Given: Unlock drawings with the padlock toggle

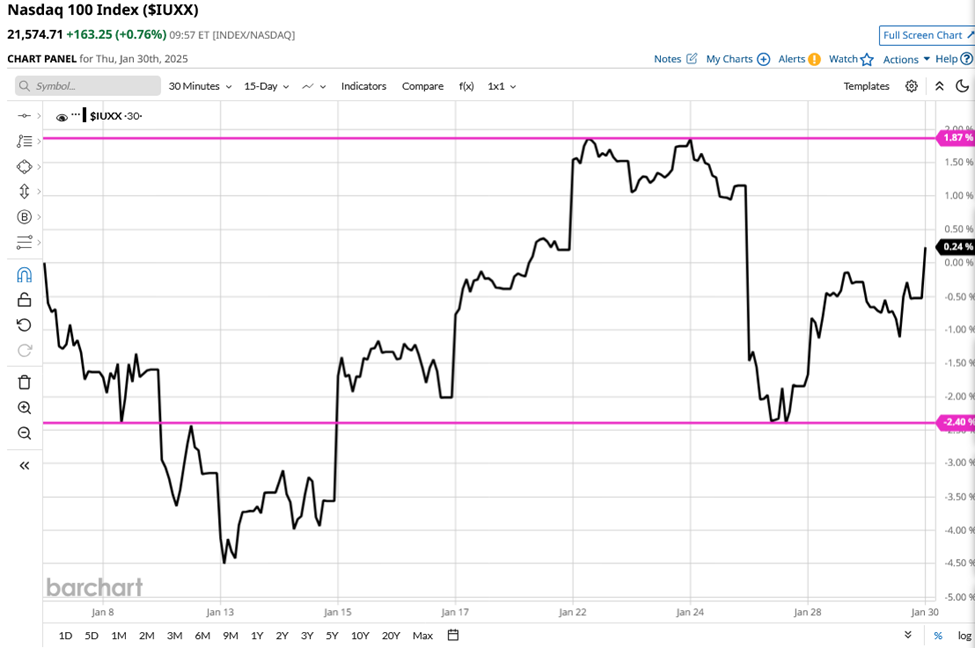Looking at the screenshot, I should coord(24,298).
